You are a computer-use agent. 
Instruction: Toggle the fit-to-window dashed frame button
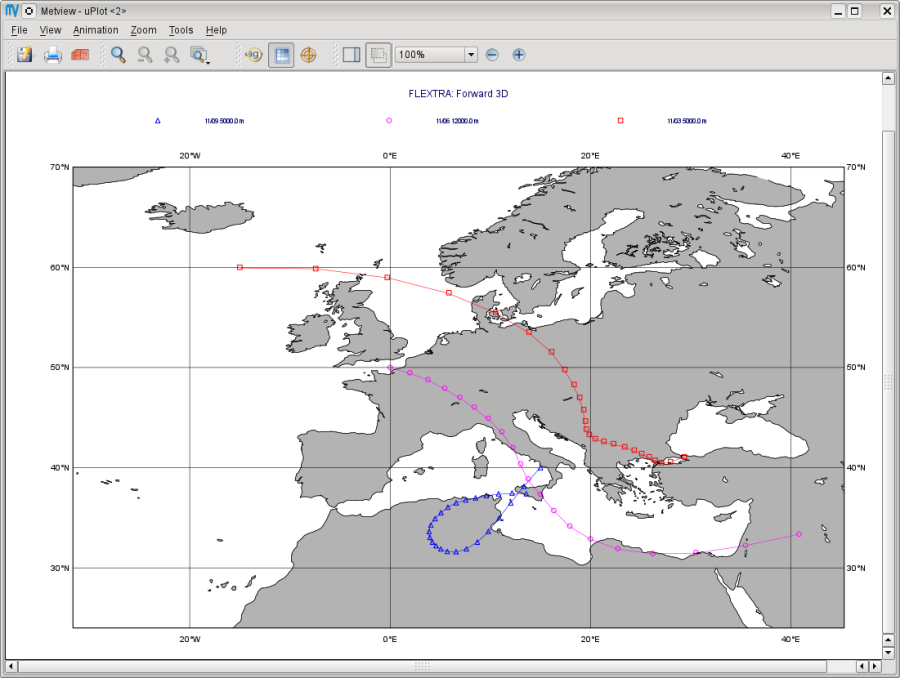click(x=378, y=55)
